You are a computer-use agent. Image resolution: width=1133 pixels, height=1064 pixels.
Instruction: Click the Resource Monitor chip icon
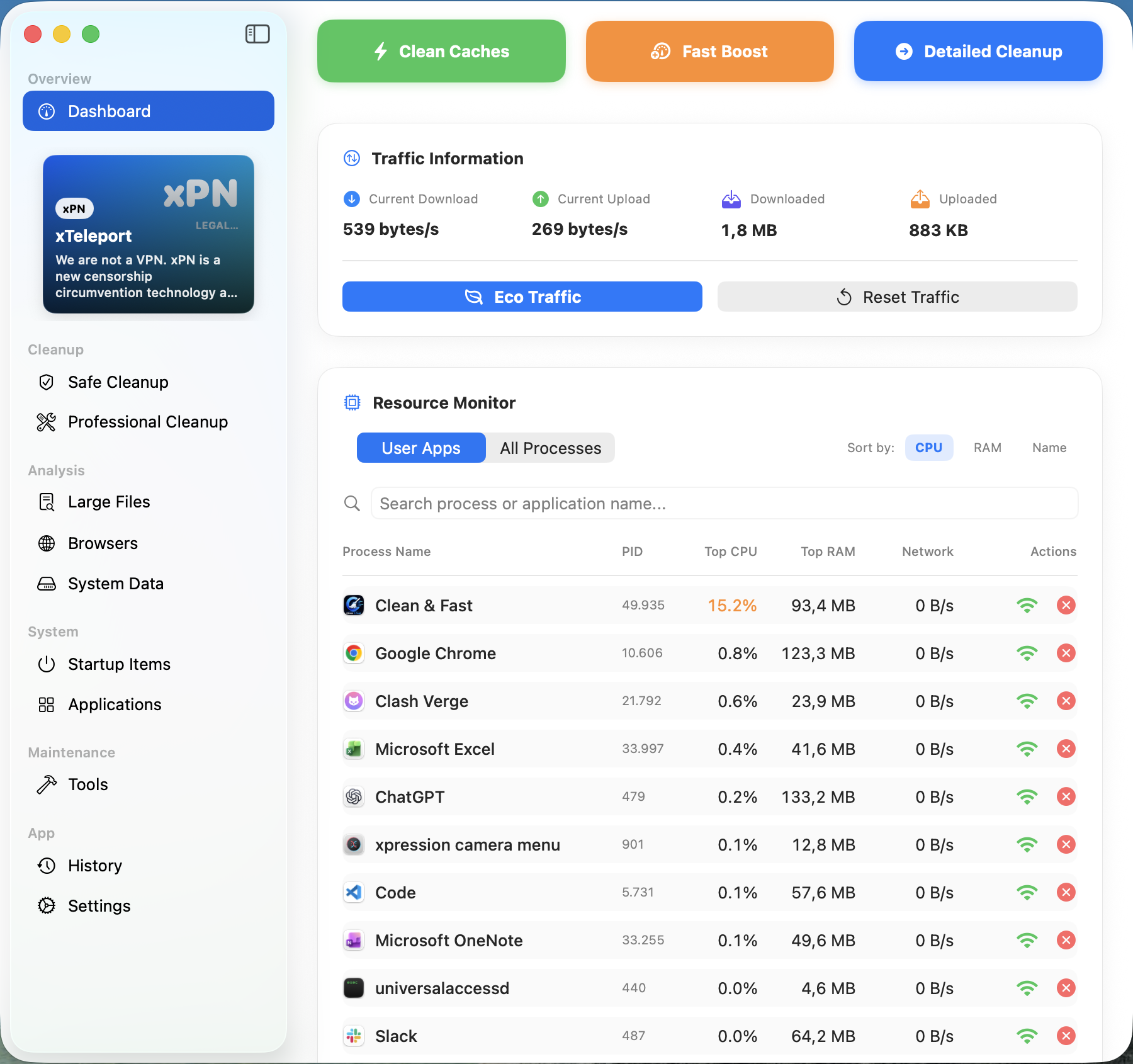tap(352, 402)
